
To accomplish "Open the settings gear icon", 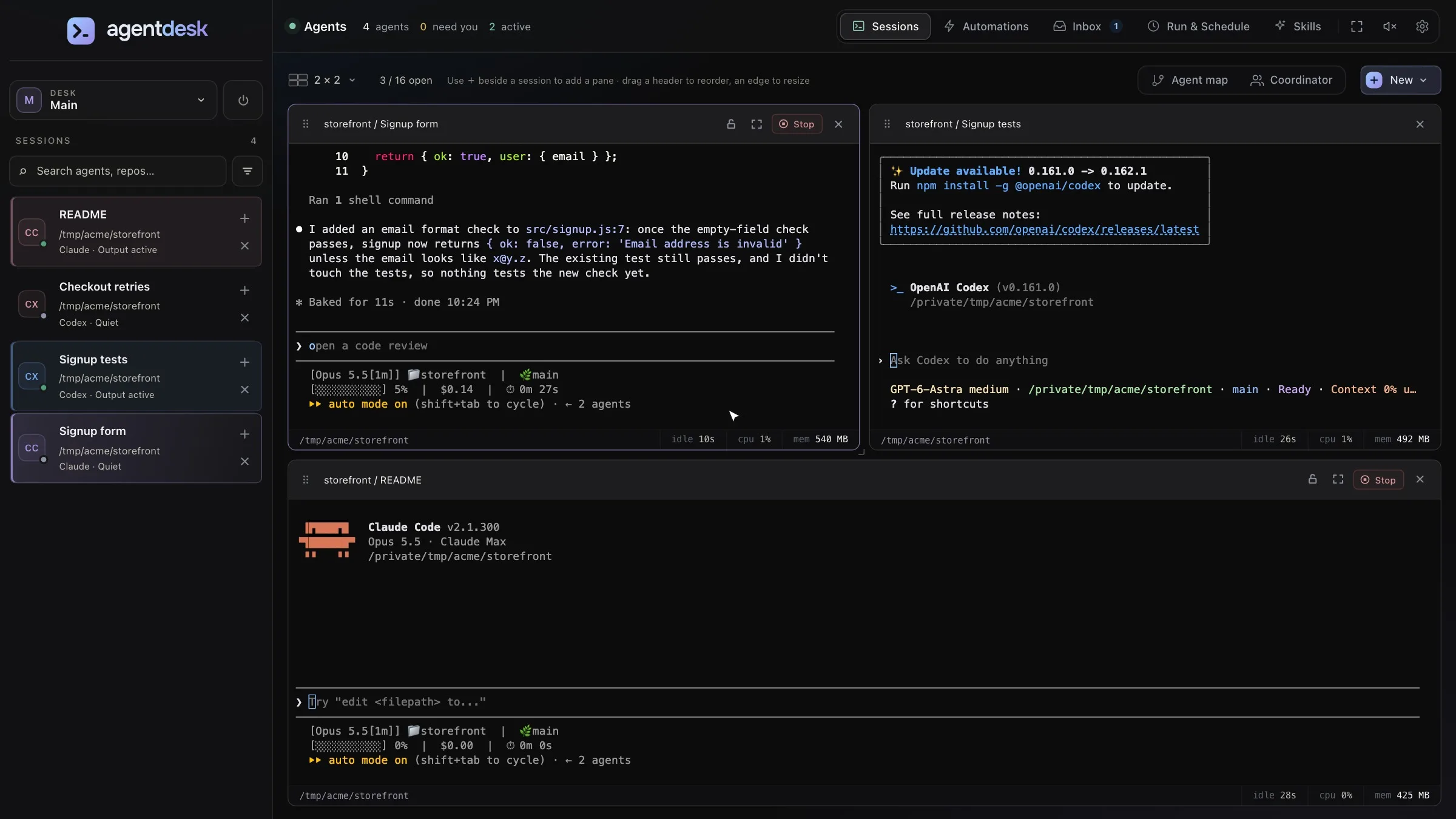I will point(1422,26).
